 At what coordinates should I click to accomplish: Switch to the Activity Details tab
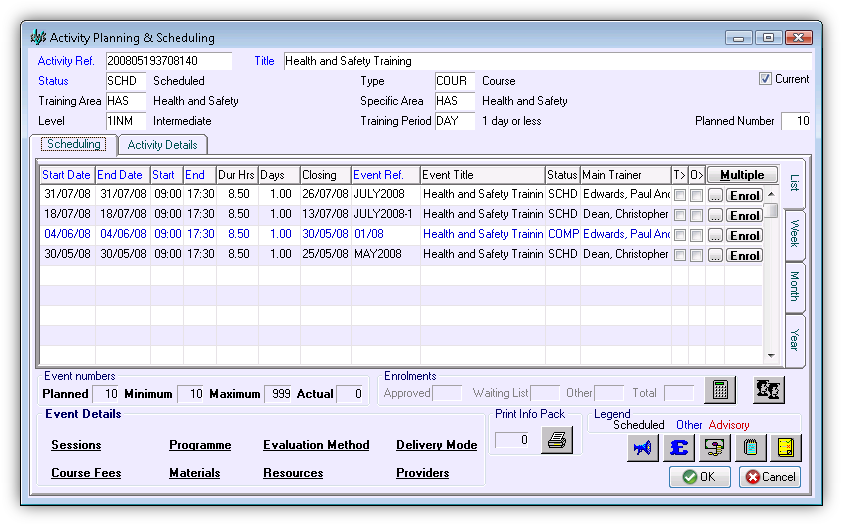(x=163, y=145)
